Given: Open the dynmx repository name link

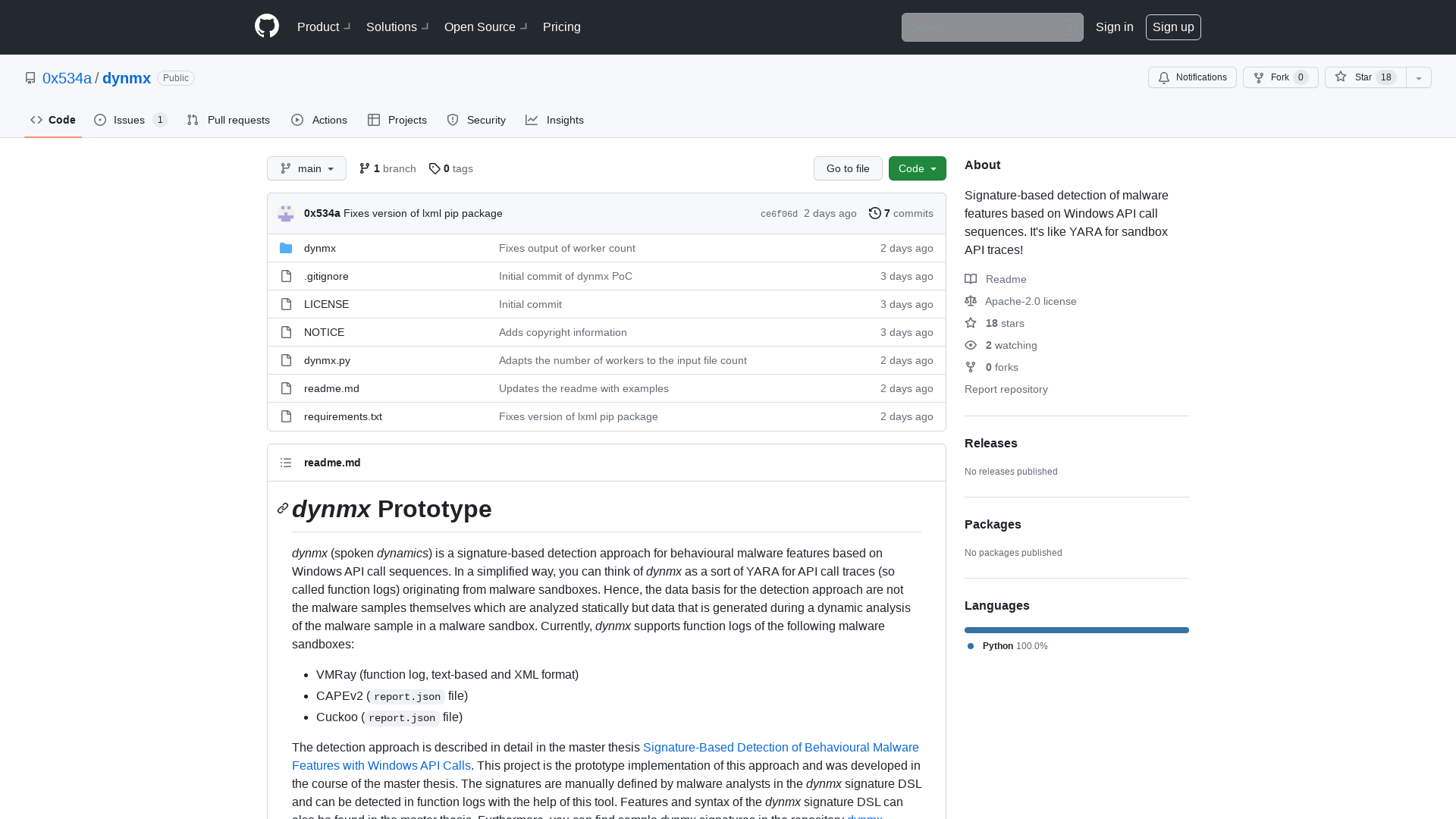Looking at the screenshot, I should [x=127, y=78].
